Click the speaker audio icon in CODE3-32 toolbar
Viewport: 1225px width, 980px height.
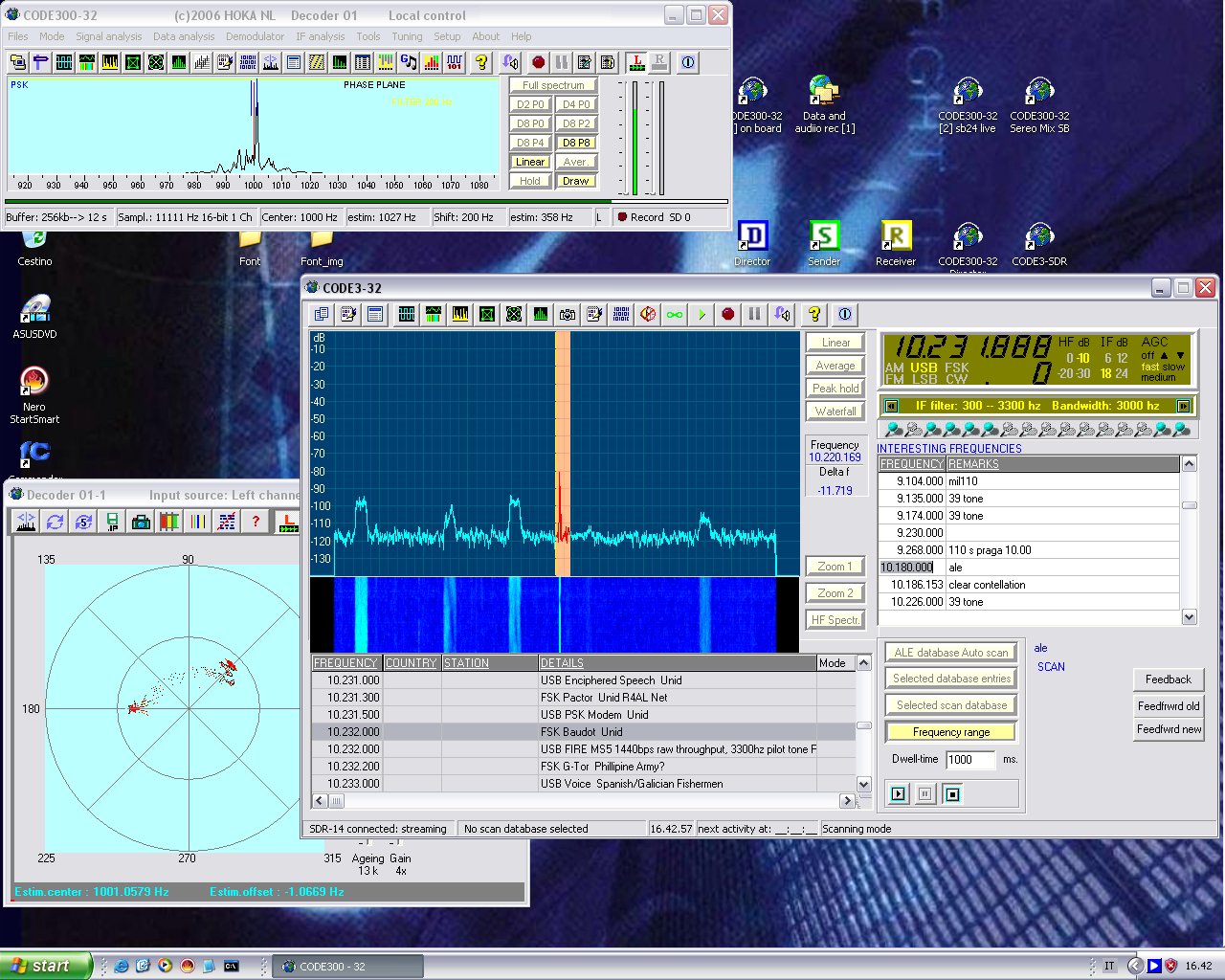[x=782, y=314]
